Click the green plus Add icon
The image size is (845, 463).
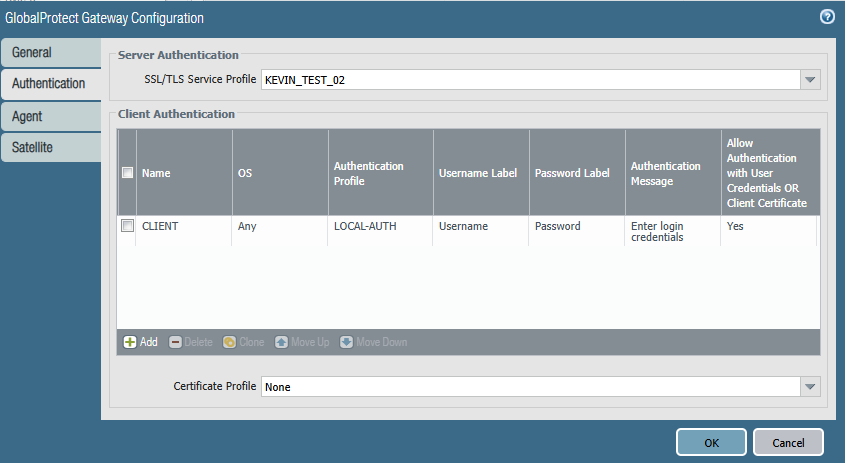click(x=130, y=342)
